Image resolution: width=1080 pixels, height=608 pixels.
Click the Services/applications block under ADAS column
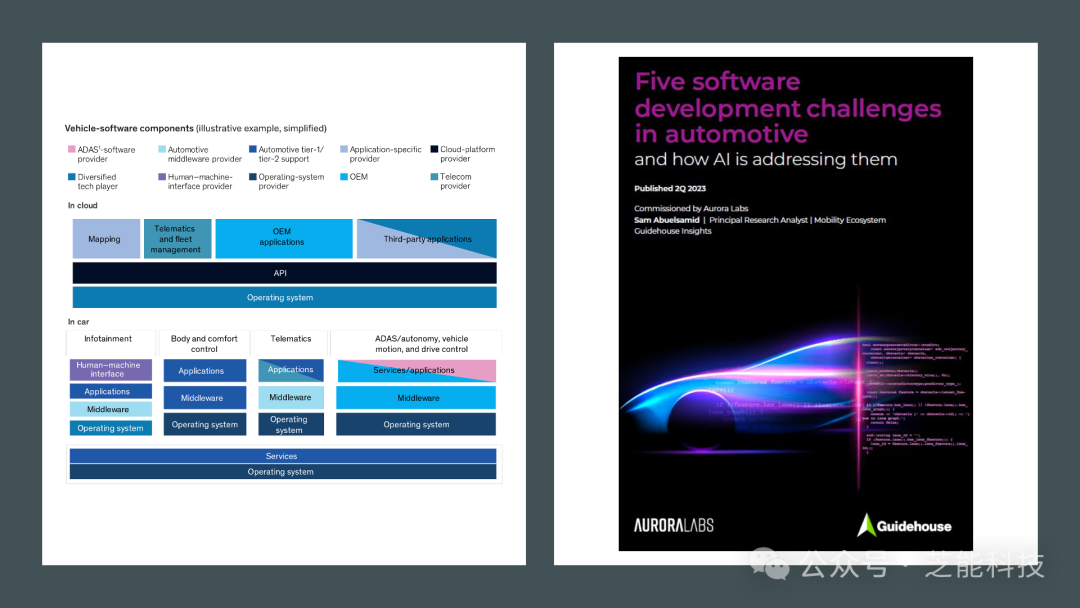pos(416,370)
